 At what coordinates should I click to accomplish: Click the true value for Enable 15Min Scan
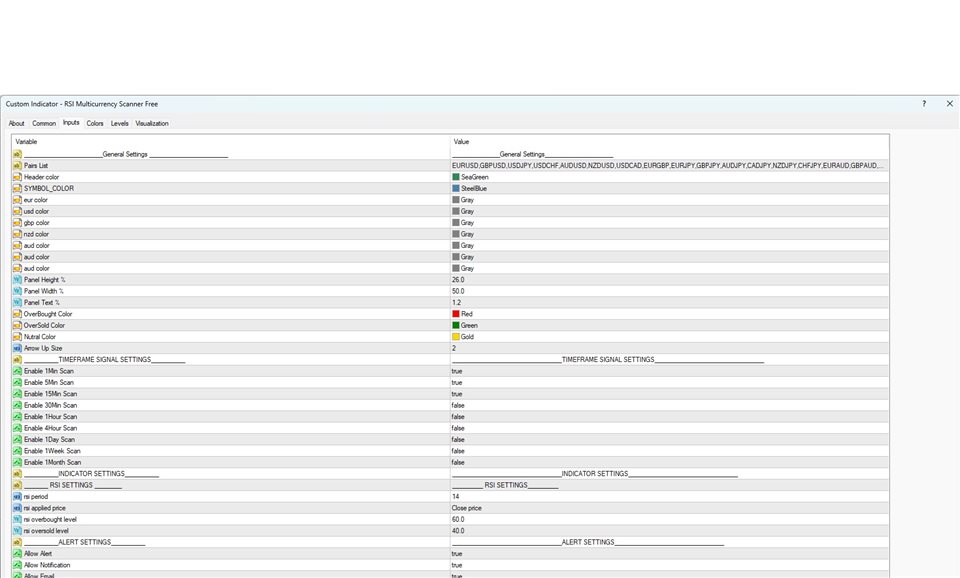click(x=457, y=394)
